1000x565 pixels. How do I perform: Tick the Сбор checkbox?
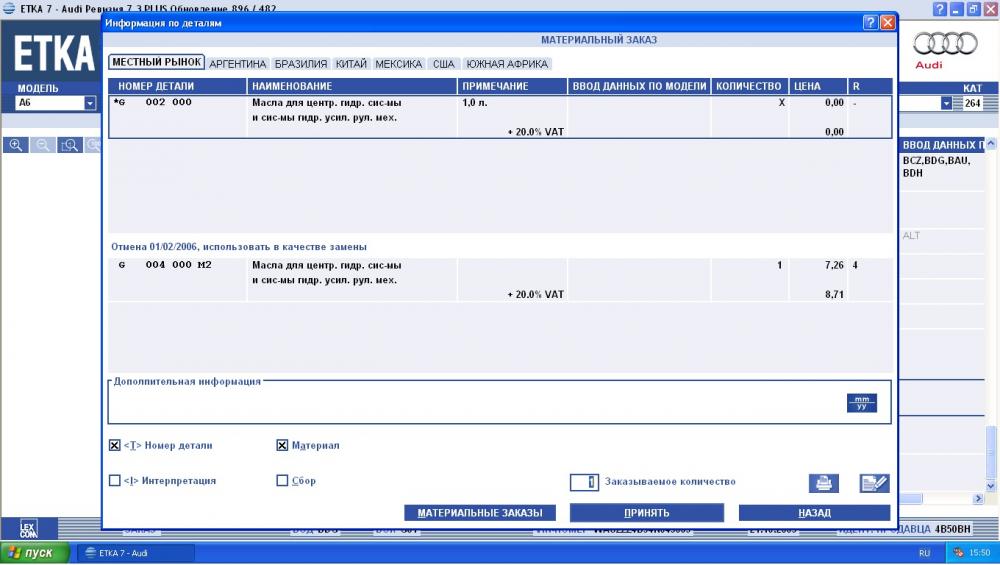pyautogui.click(x=282, y=480)
